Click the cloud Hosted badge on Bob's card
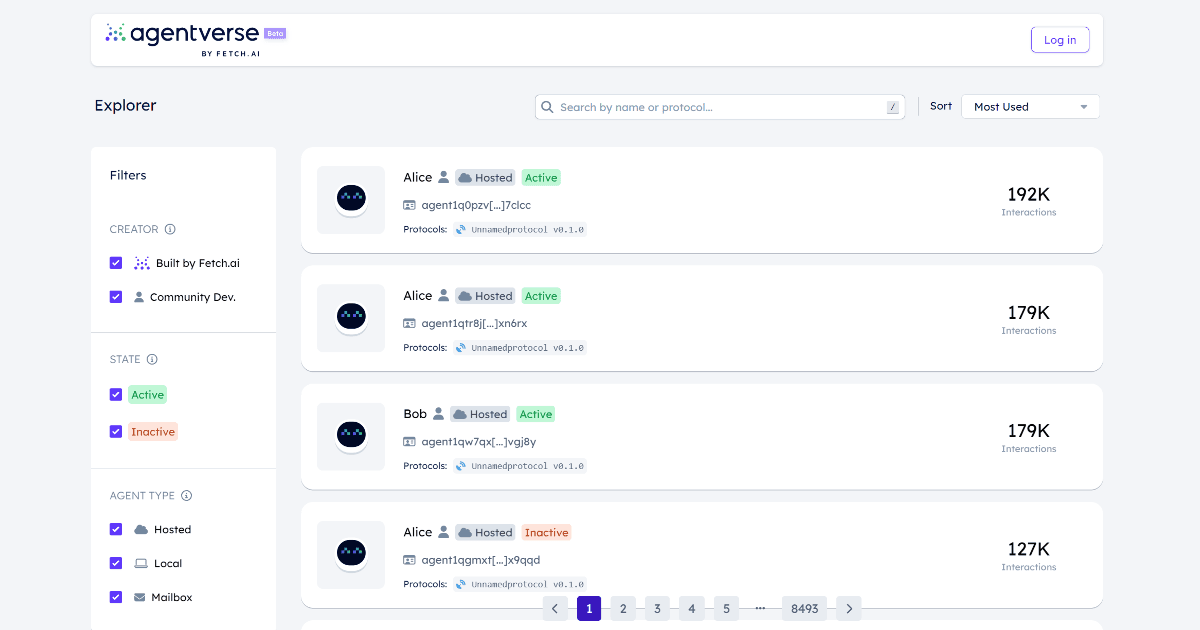This screenshot has height=630, width=1200. pyautogui.click(x=480, y=413)
